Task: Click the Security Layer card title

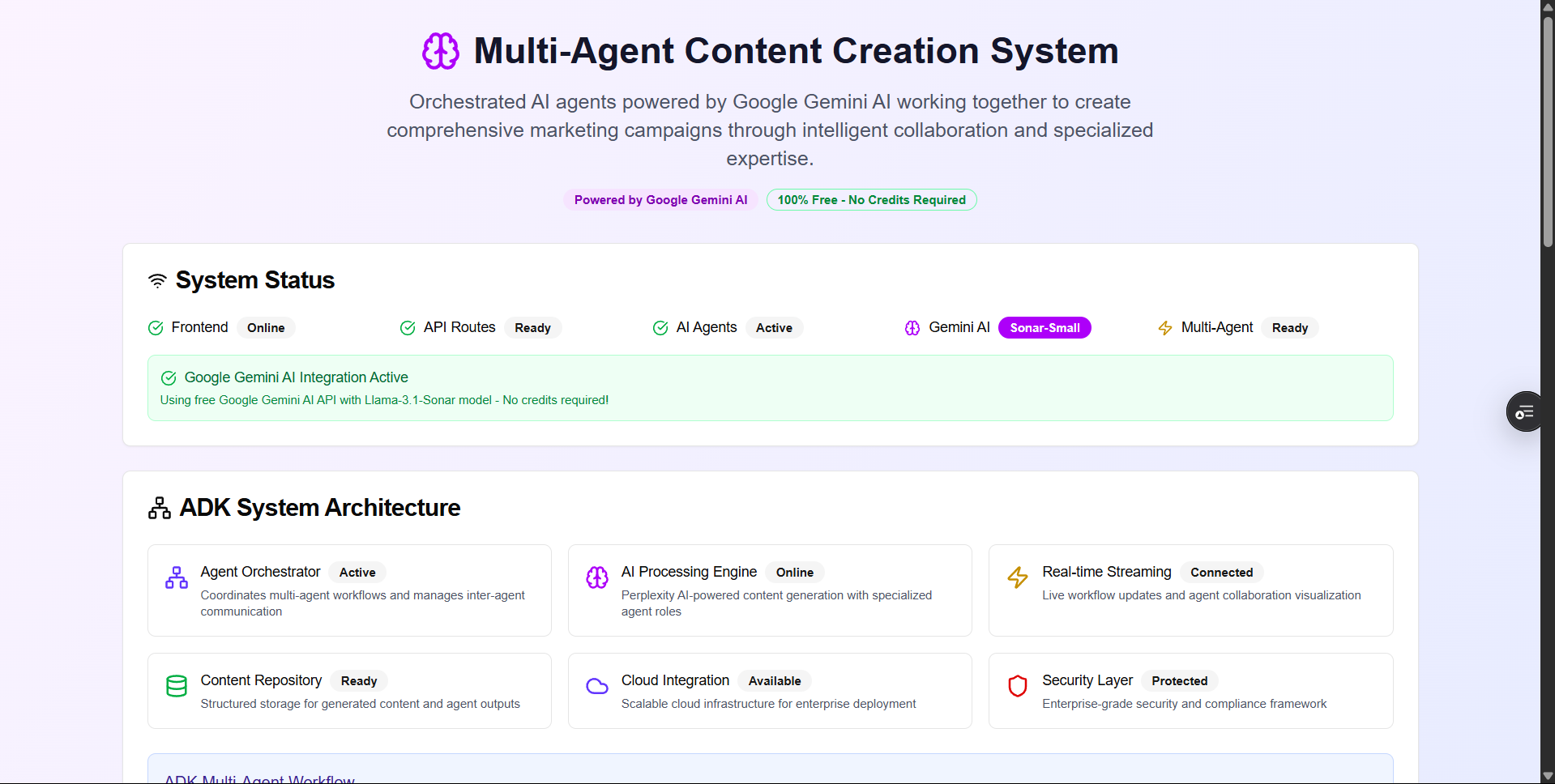Action: (1087, 680)
